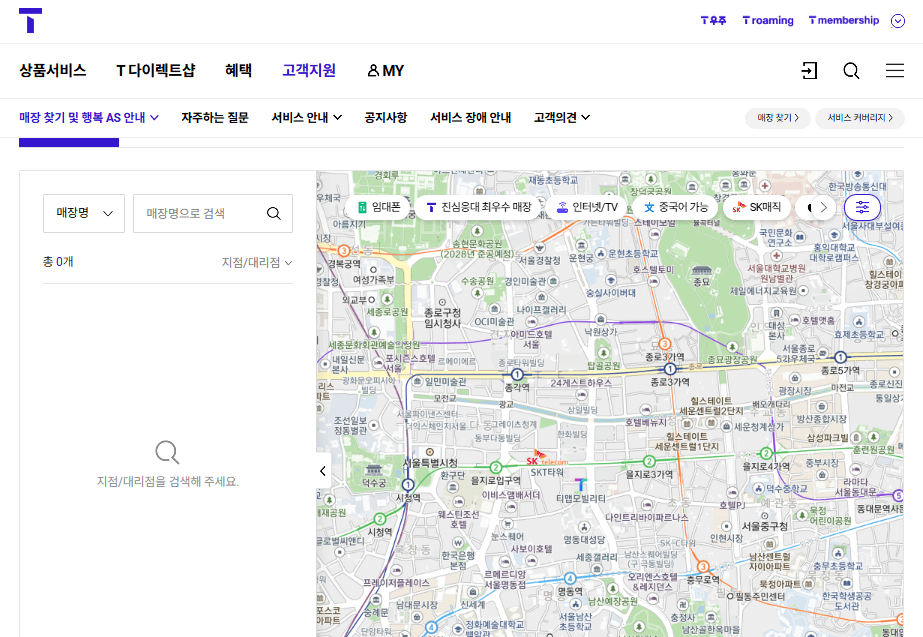The image size is (923, 637).
Task: Click the 종각역 line 1 station marker
Action: point(517,374)
